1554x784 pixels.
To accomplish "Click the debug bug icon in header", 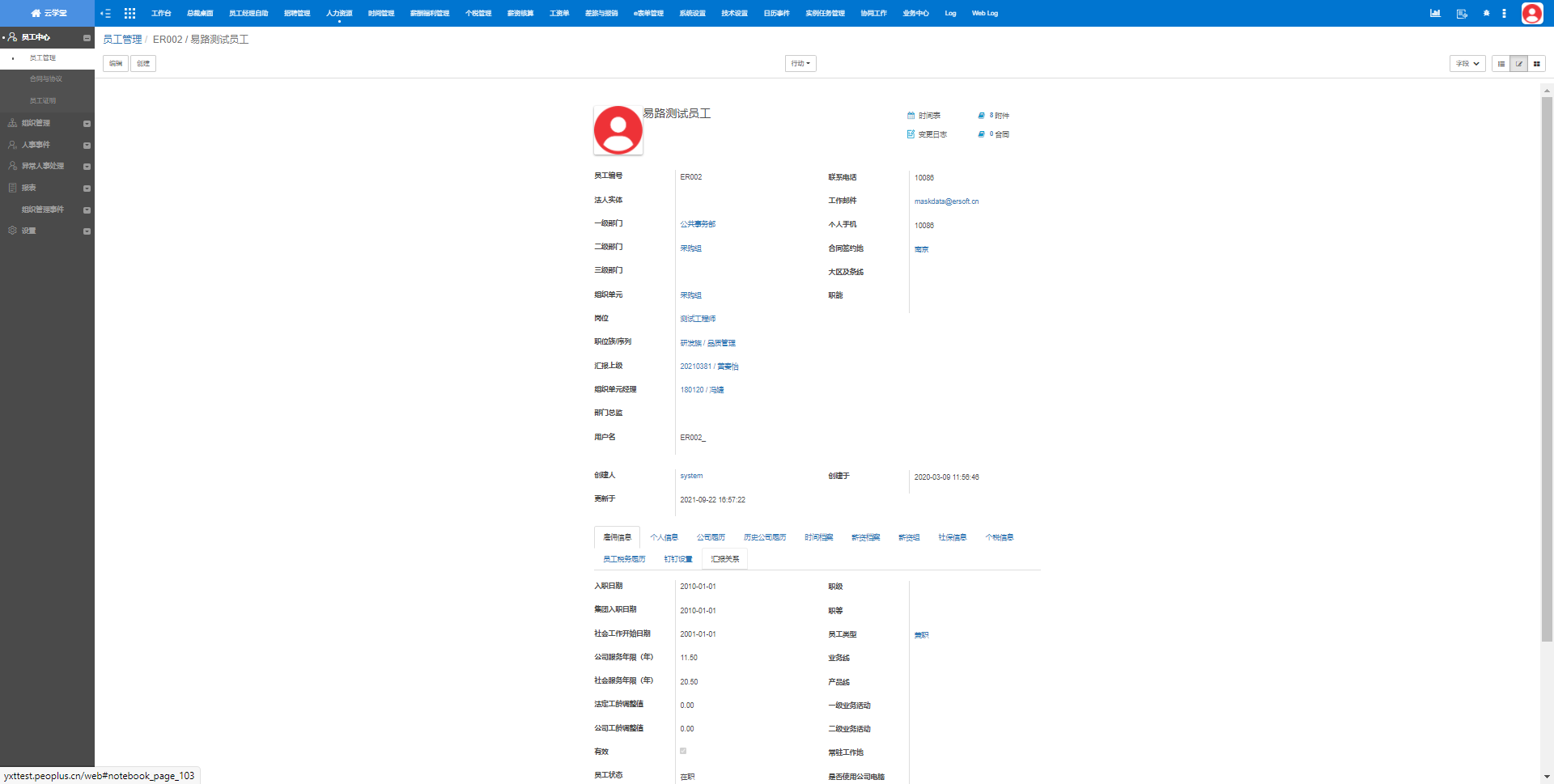I will [1486, 14].
